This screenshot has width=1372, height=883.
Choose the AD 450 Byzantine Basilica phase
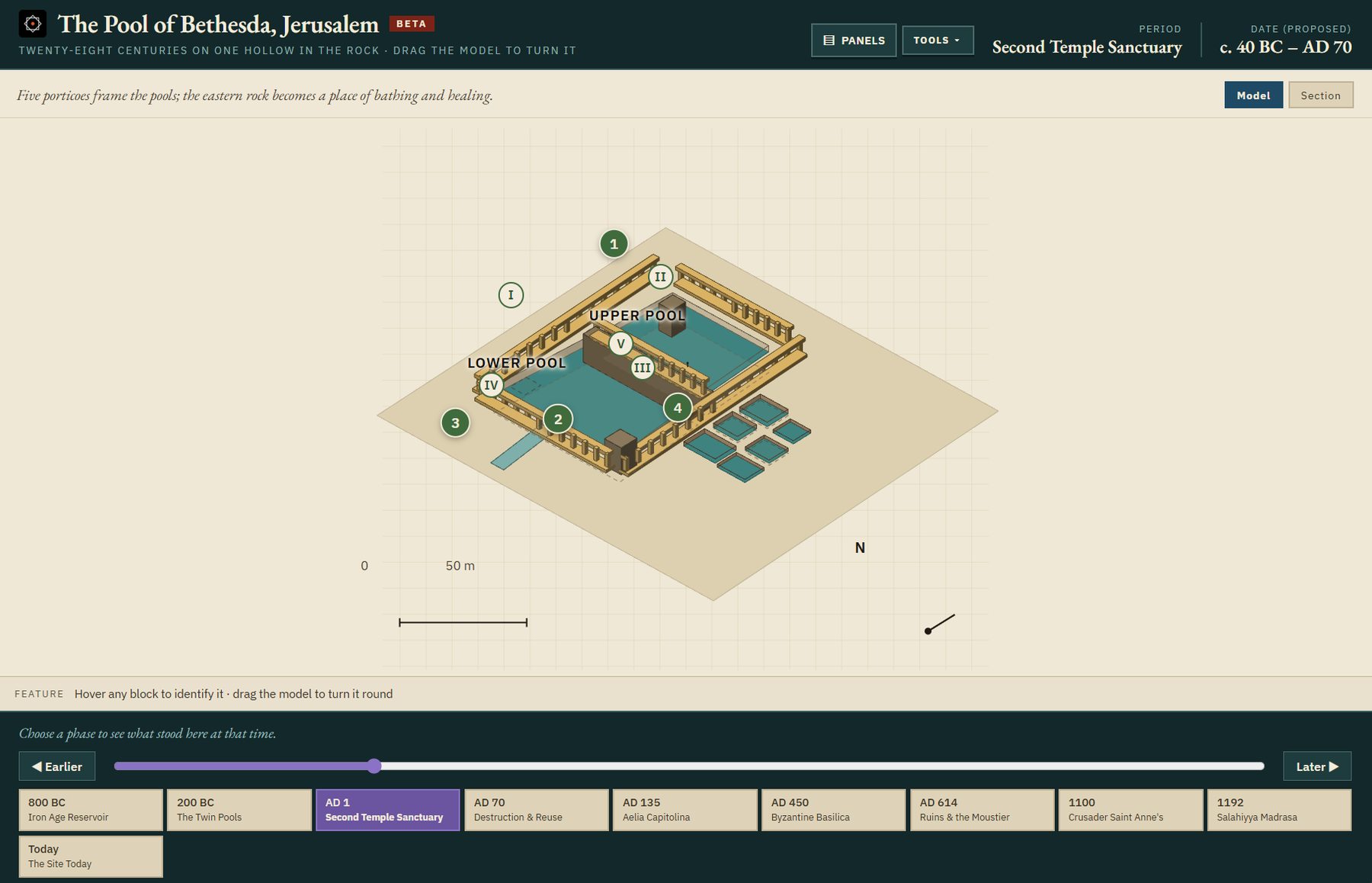tap(833, 810)
